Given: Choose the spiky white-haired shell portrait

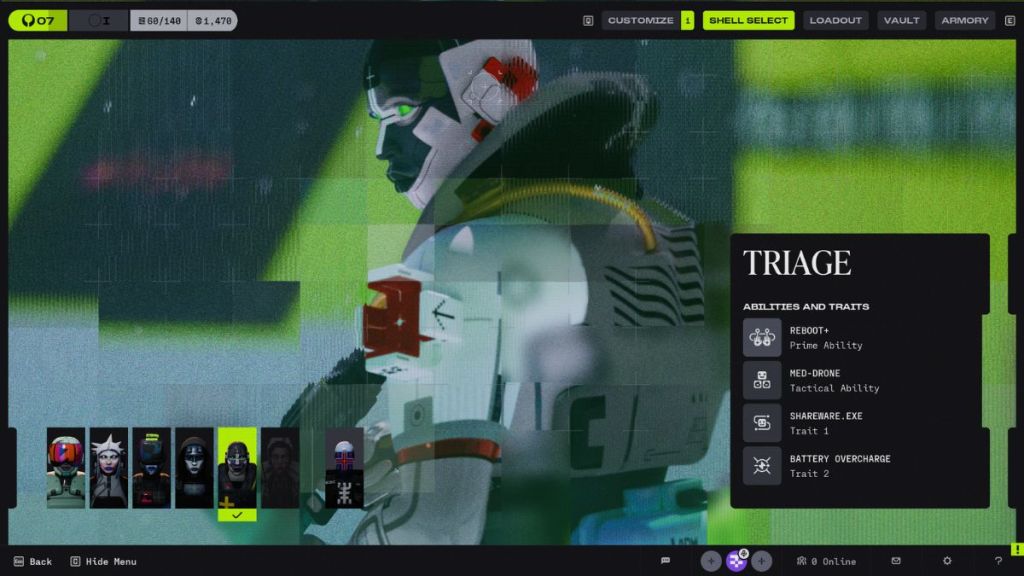Looking at the screenshot, I should click(x=109, y=468).
